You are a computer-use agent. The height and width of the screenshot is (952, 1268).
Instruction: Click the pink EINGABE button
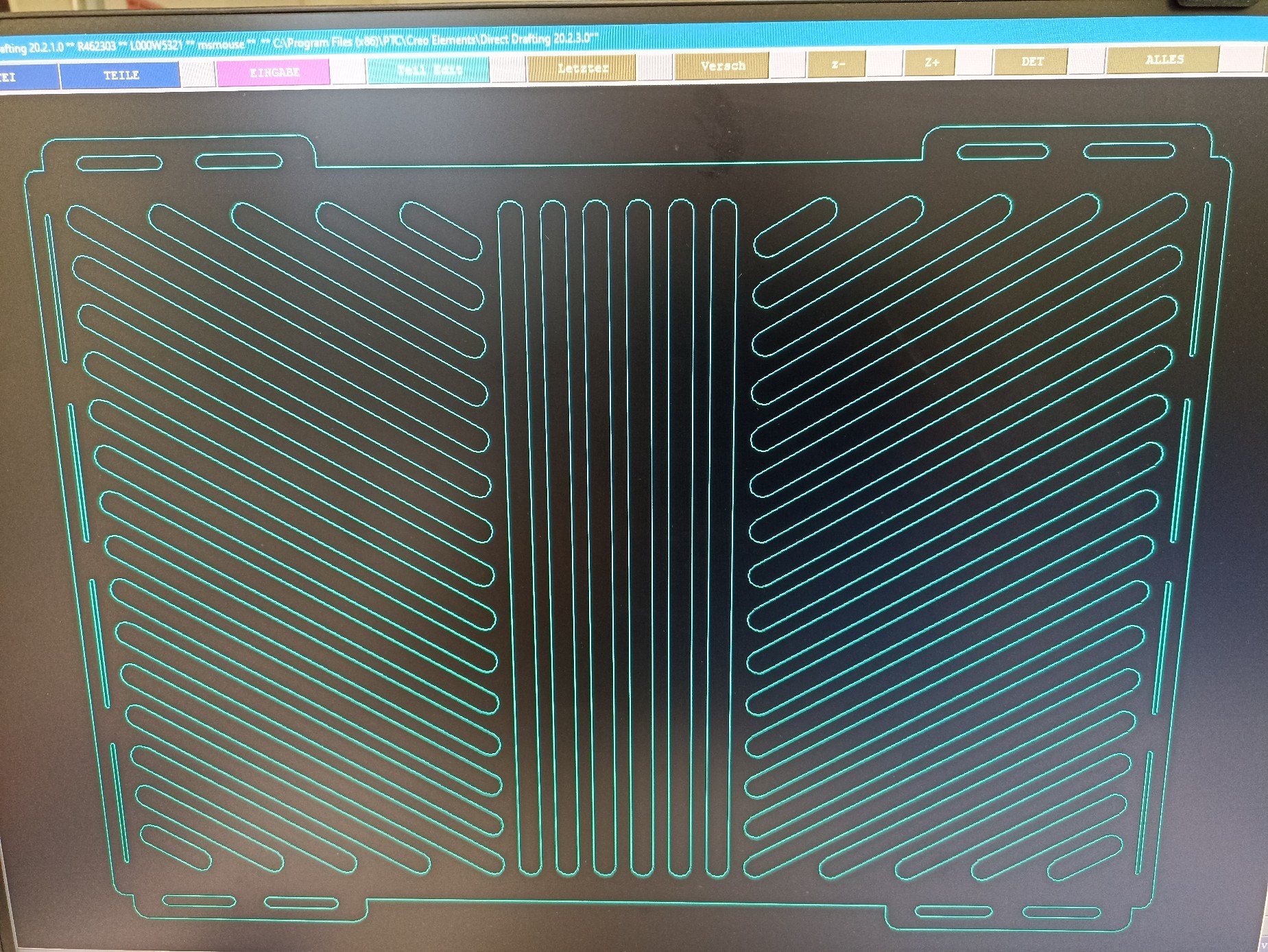click(x=274, y=72)
